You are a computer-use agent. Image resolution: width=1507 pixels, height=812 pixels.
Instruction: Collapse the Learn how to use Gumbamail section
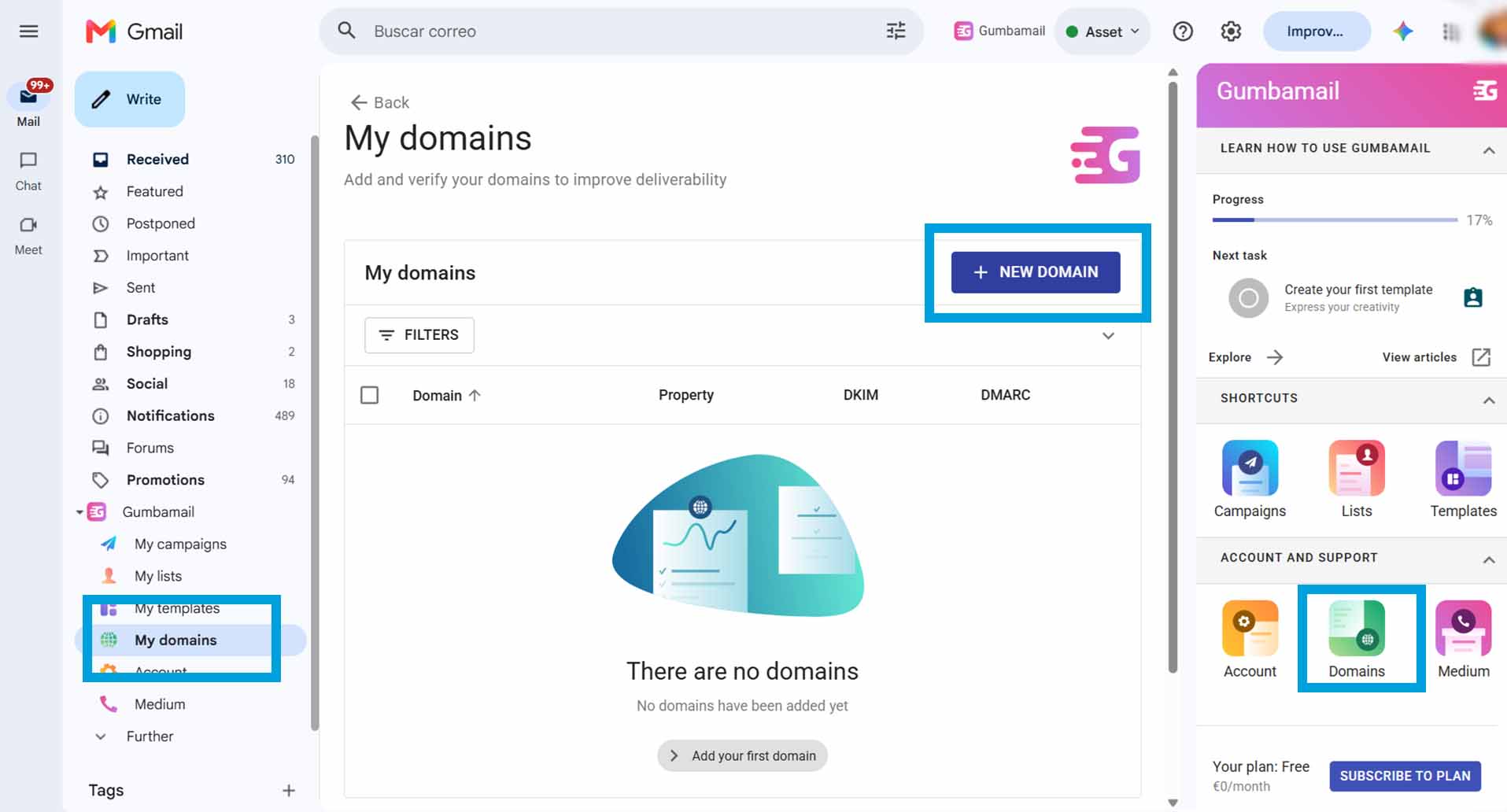point(1488,149)
